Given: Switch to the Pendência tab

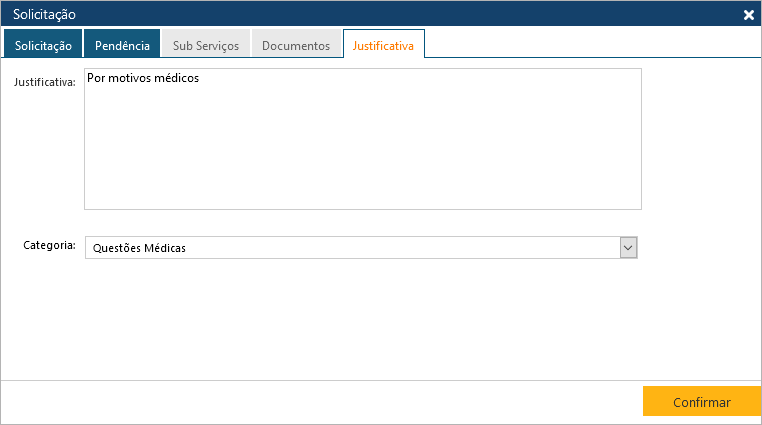Looking at the screenshot, I should click(122, 45).
